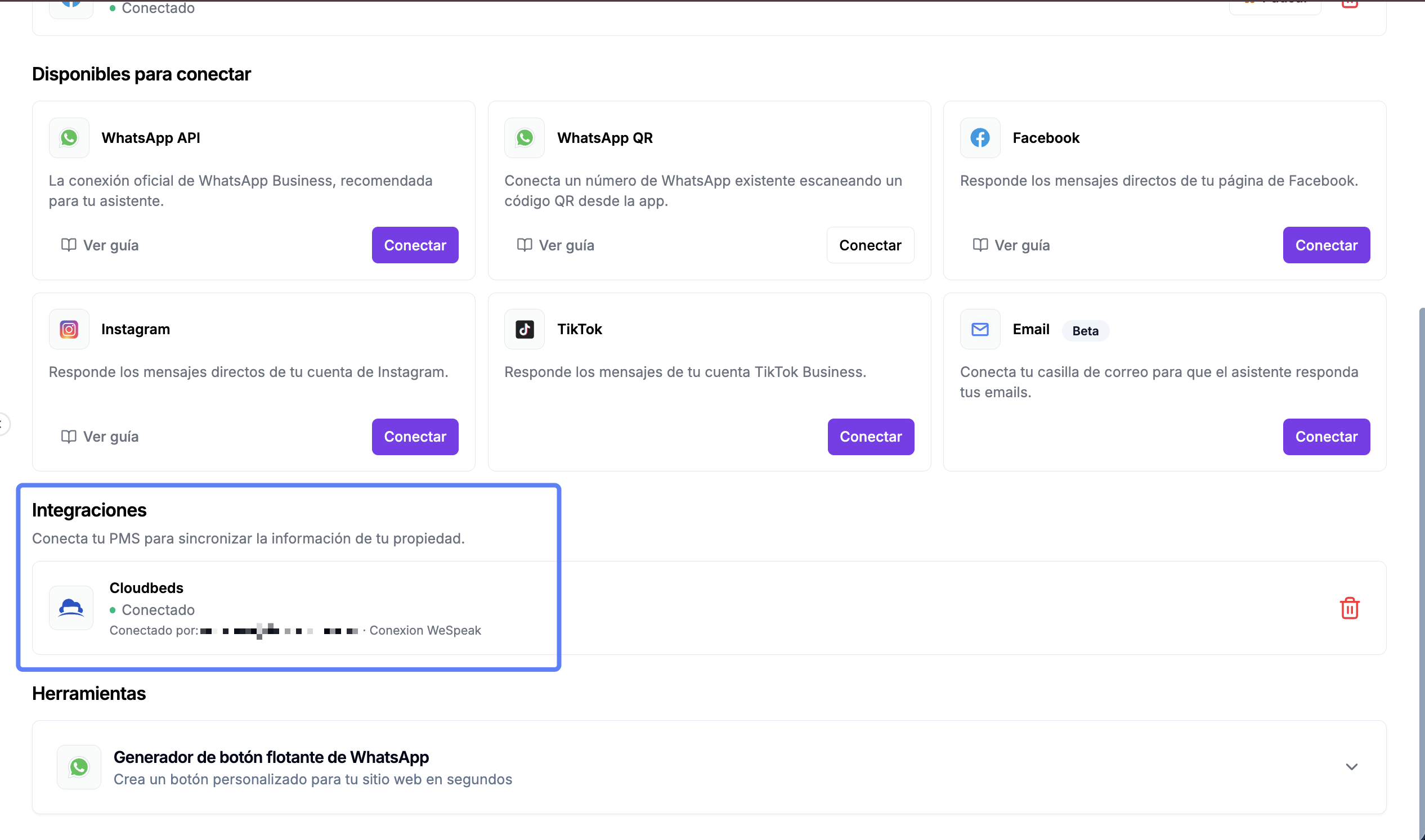Click the Cloudbeds logo icon
The image size is (1425, 840).
[71, 608]
